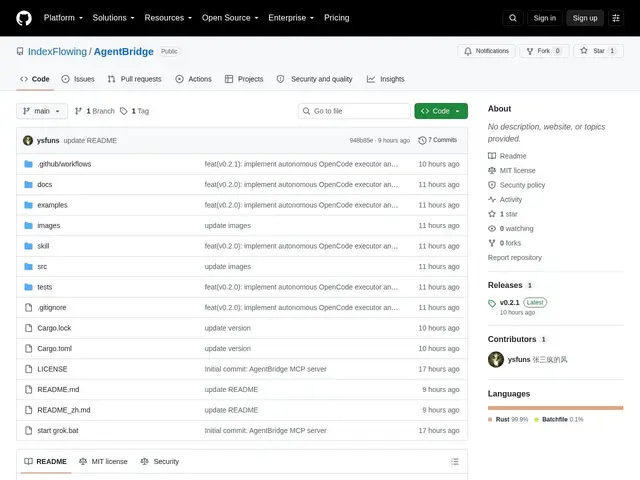Select the Code tab

(x=35, y=79)
